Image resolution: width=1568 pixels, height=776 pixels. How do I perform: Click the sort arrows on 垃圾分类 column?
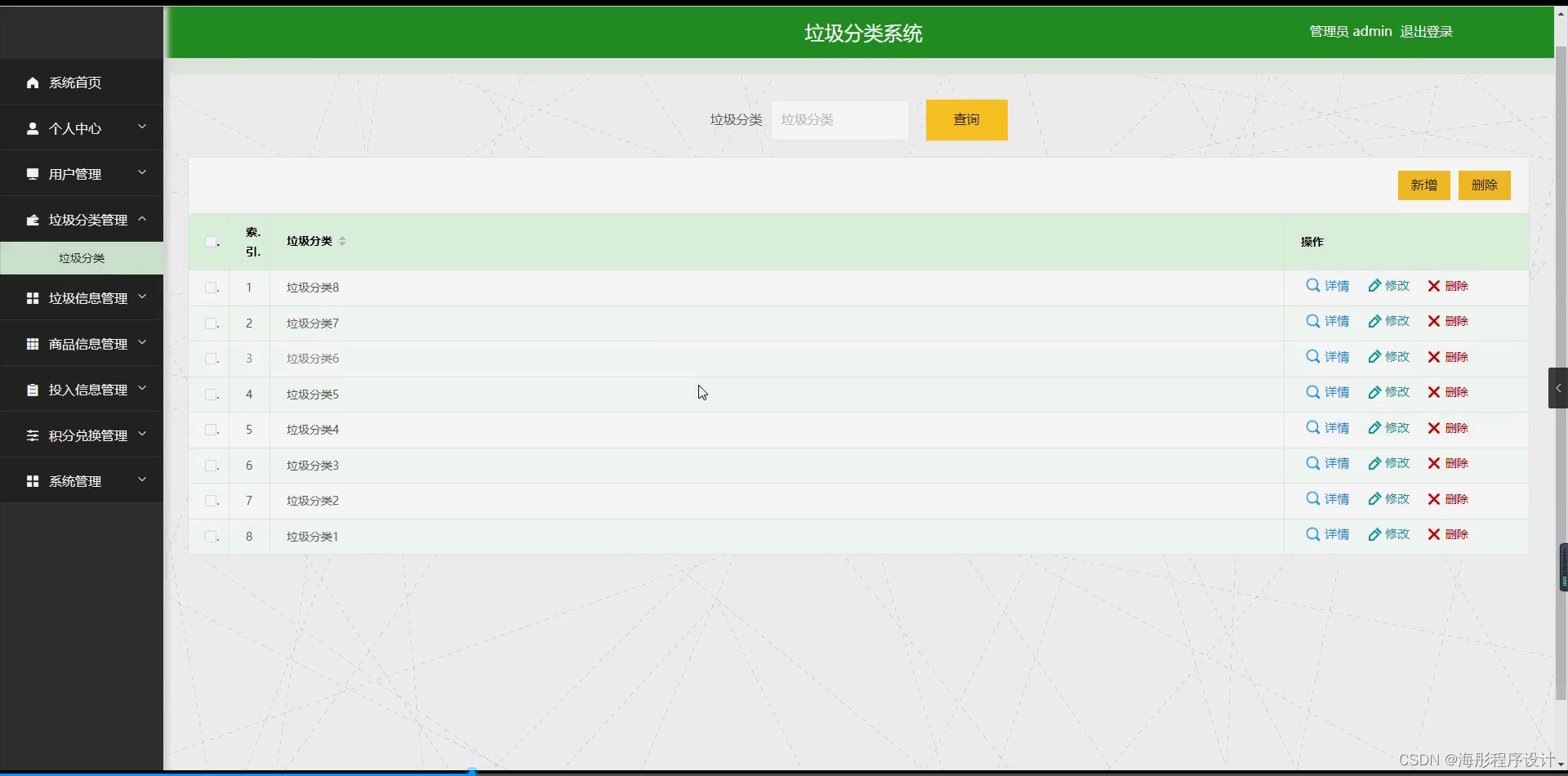pyautogui.click(x=342, y=241)
